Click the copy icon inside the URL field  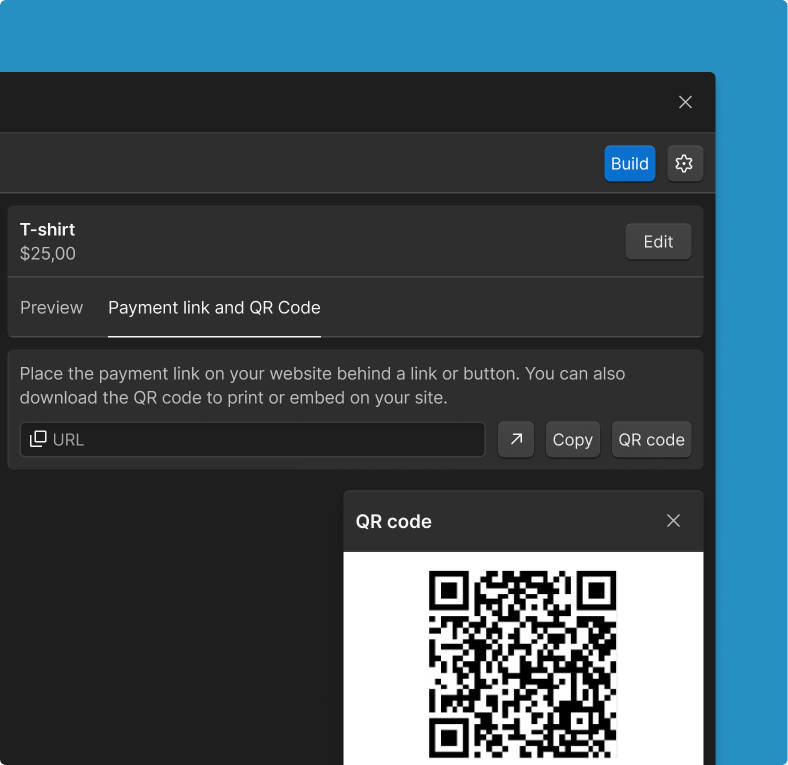pyautogui.click(x=38, y=439)
